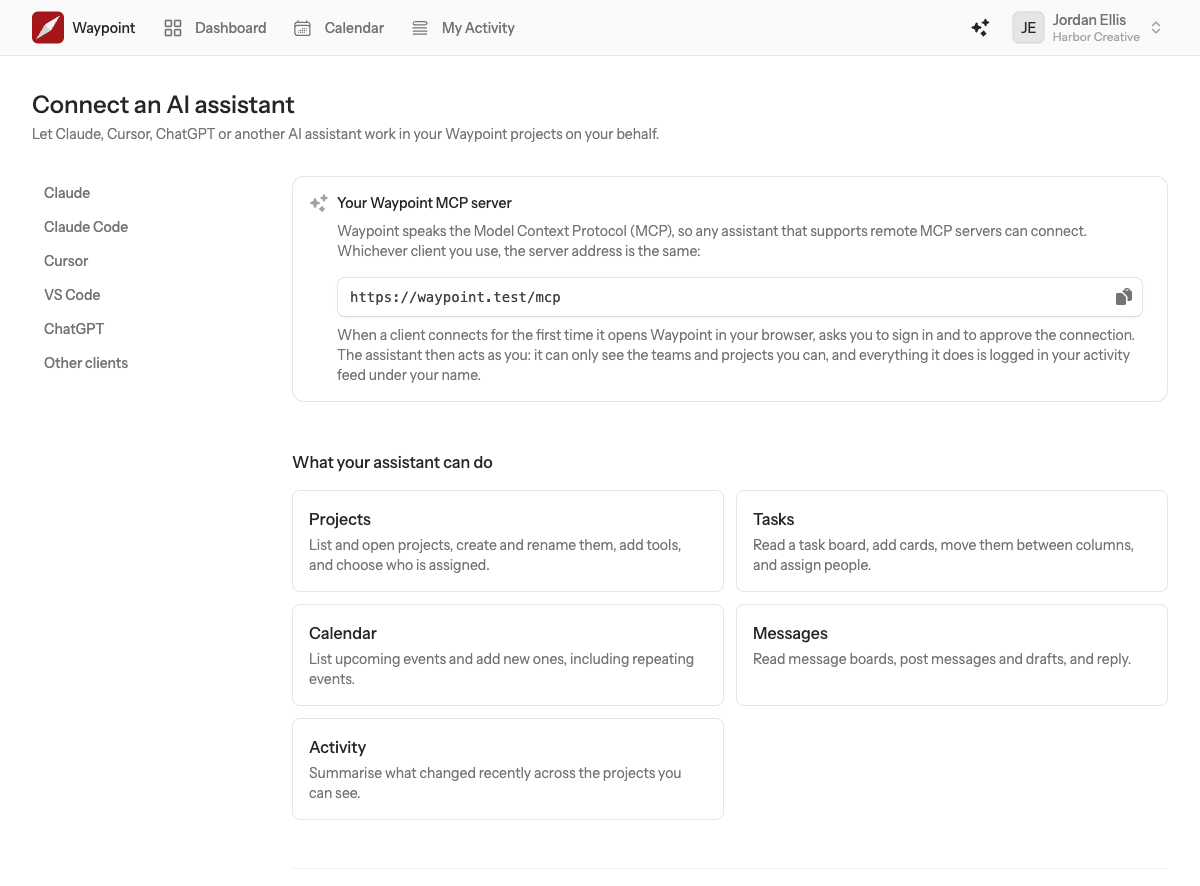
Task: Open the Messages capability card
Action: (x=952, y=655)
